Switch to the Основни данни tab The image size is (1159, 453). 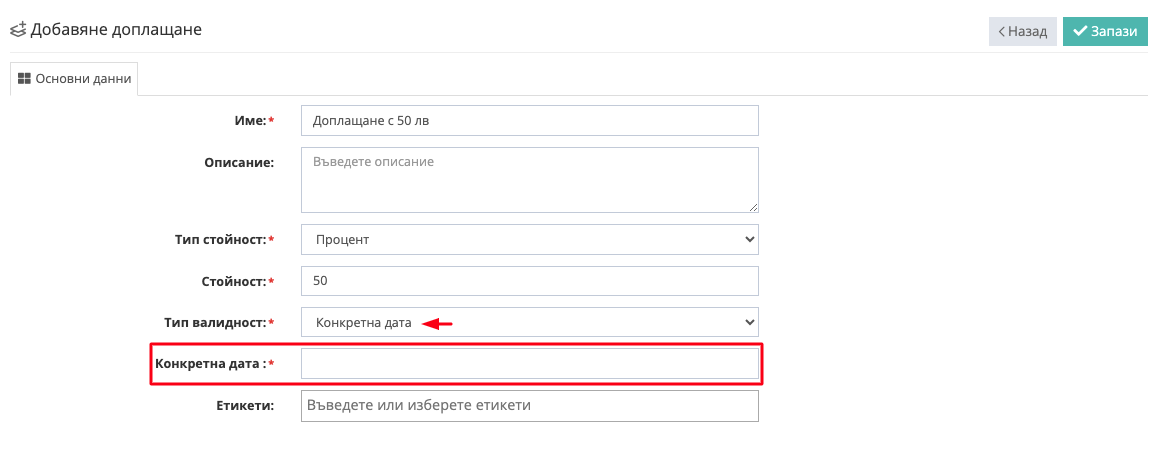(x=74, y=79)
